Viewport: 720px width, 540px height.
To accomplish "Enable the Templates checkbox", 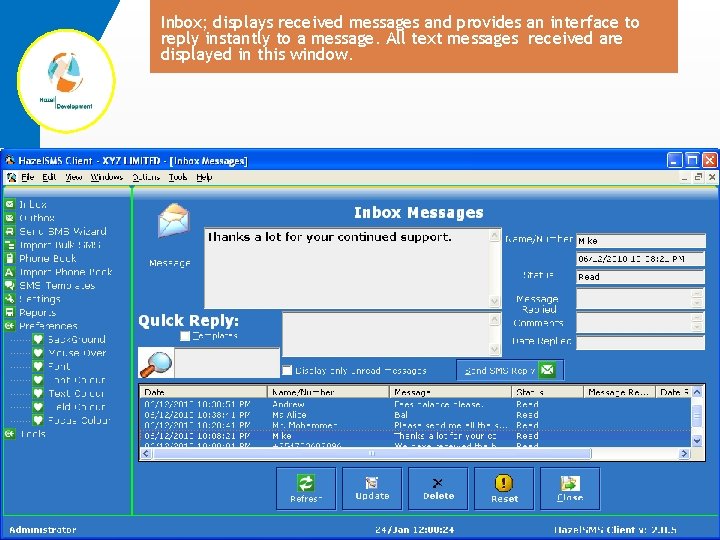I will click(x=185, y=336).
